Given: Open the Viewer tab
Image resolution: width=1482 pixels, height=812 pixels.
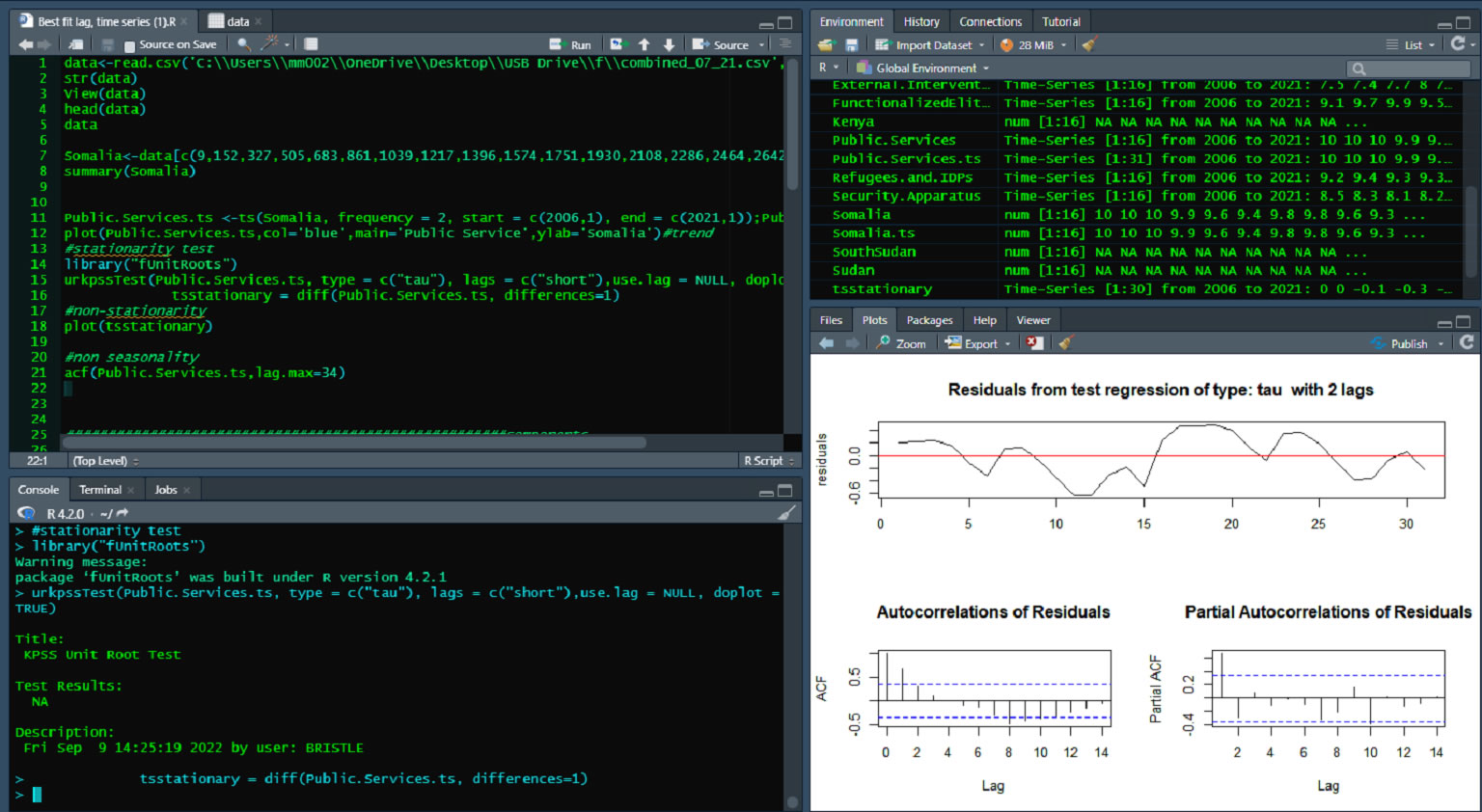Looking at the screenshot, I should coord(1033,320).
